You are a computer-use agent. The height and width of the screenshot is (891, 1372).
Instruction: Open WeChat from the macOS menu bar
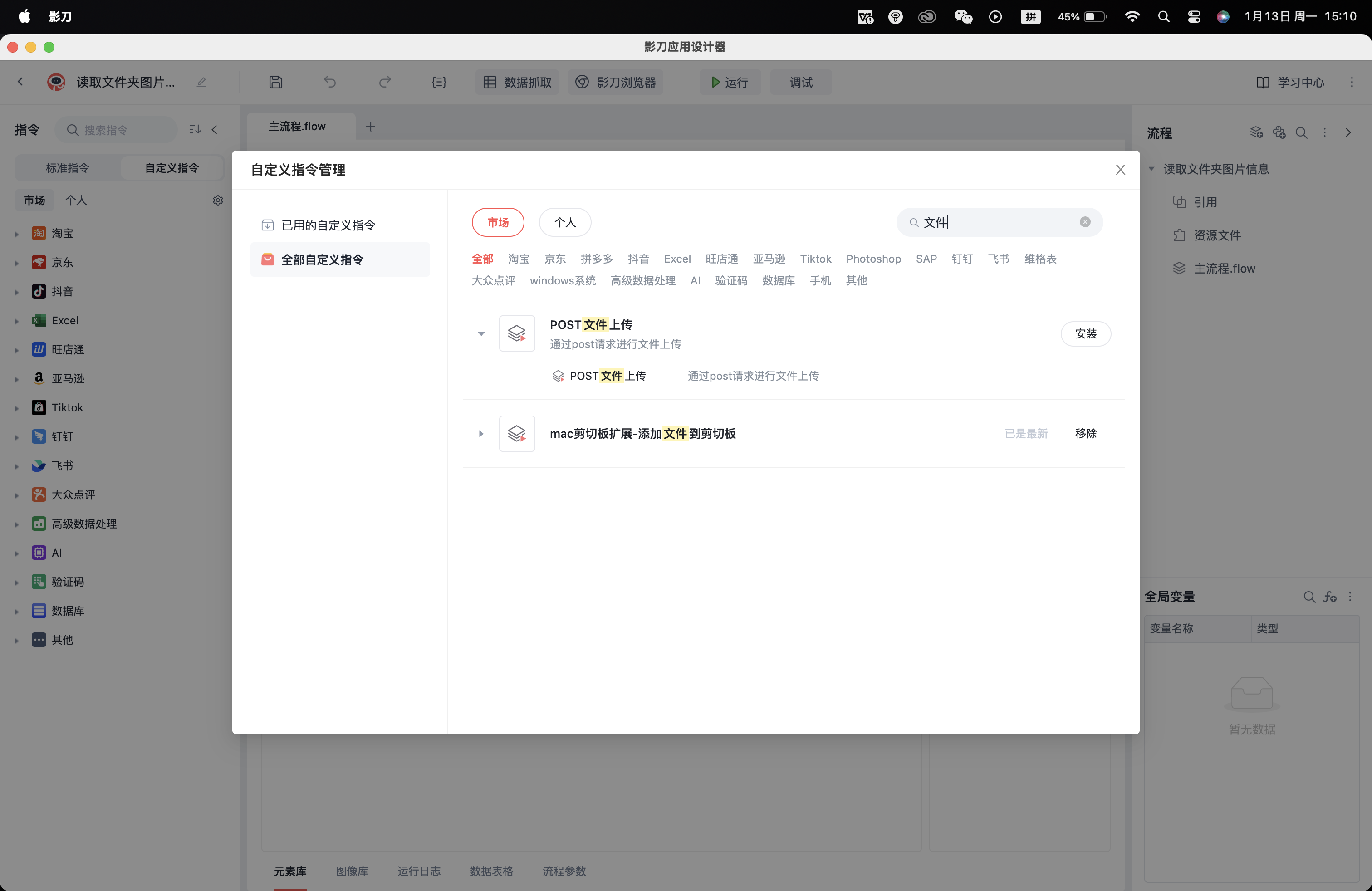pyautogui.click(x=963, y=17)
